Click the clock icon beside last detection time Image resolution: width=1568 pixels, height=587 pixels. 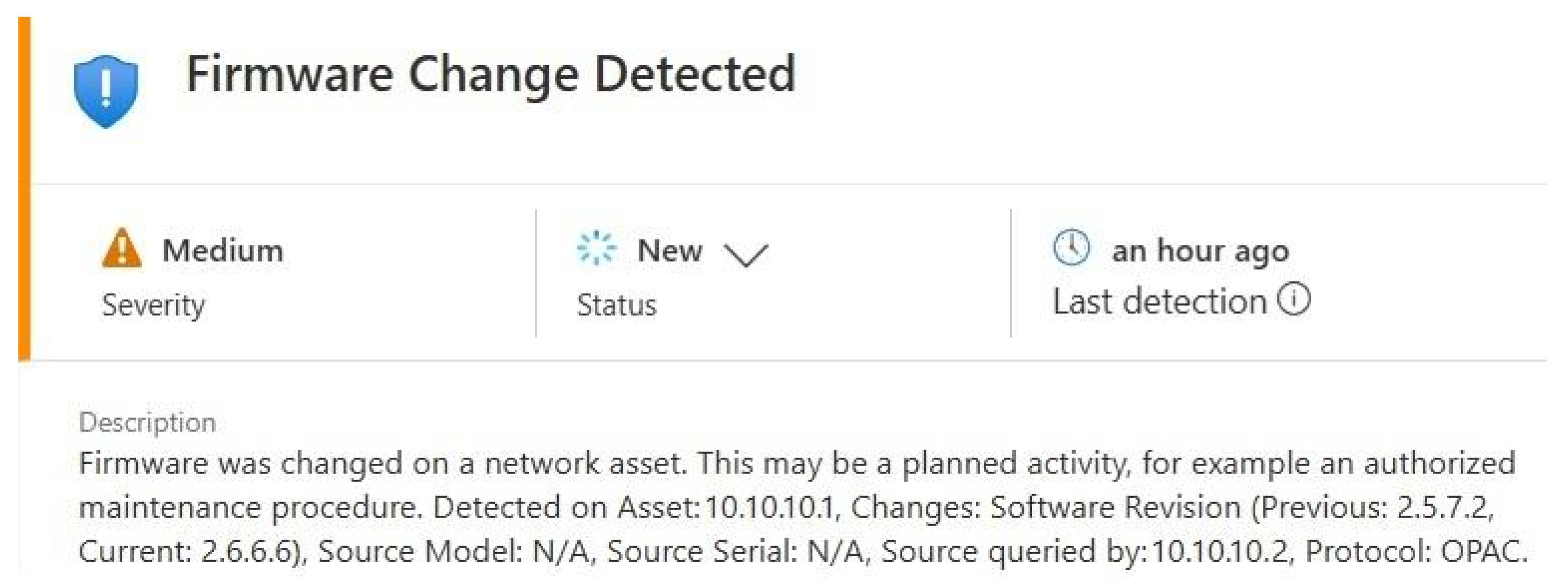(x=1071, y=247)
